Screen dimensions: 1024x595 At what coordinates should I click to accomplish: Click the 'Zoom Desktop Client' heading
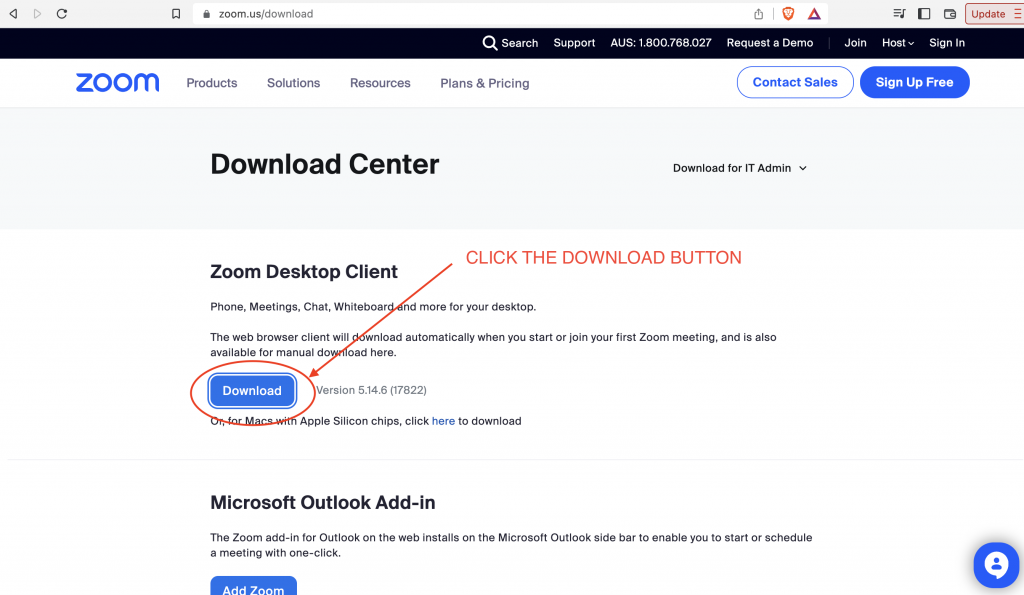pyautogui.click(x=304, y=272)
